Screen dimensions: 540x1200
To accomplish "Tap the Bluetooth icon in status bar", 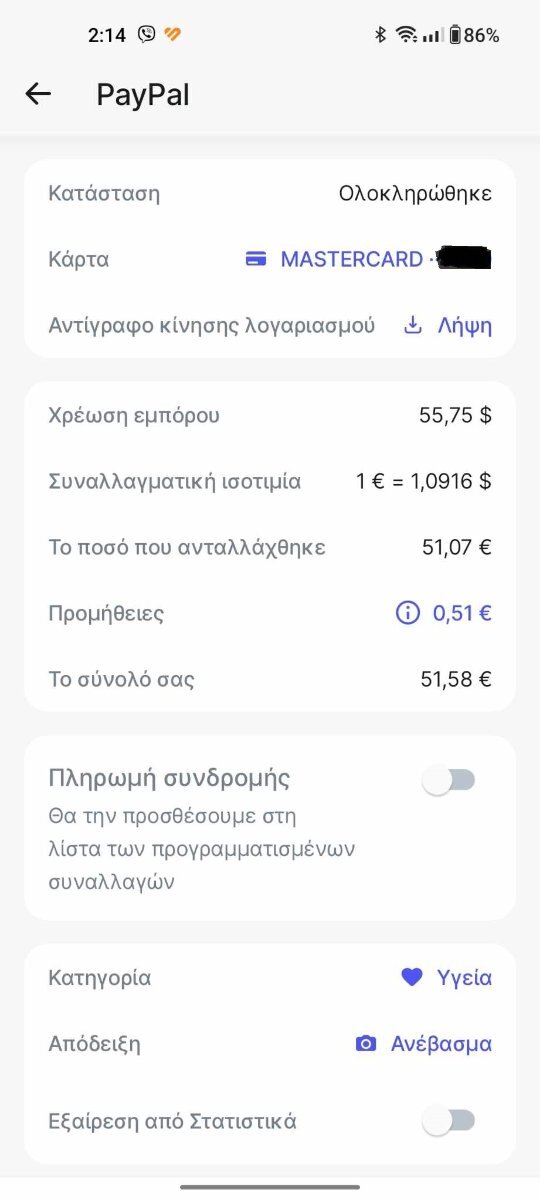I will (380, 35).
